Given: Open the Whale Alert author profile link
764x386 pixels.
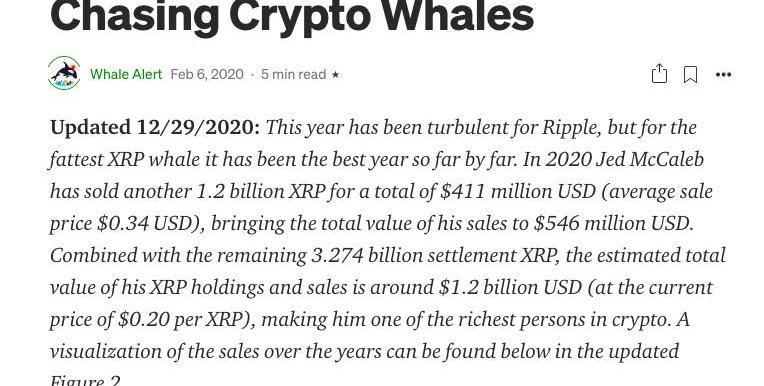Looking at the screenshot, I should coord(126,74).
